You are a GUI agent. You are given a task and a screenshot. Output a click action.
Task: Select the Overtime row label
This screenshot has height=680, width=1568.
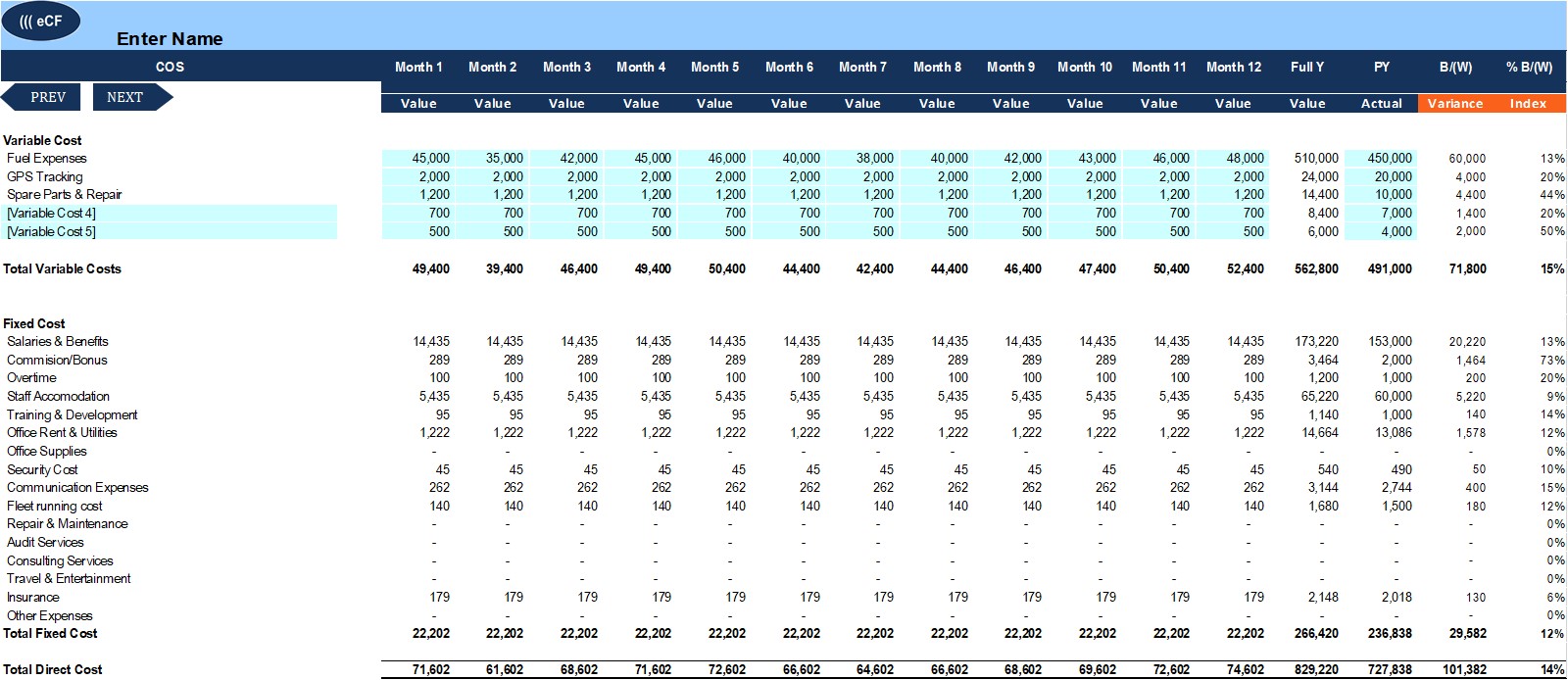pos(31,377)
